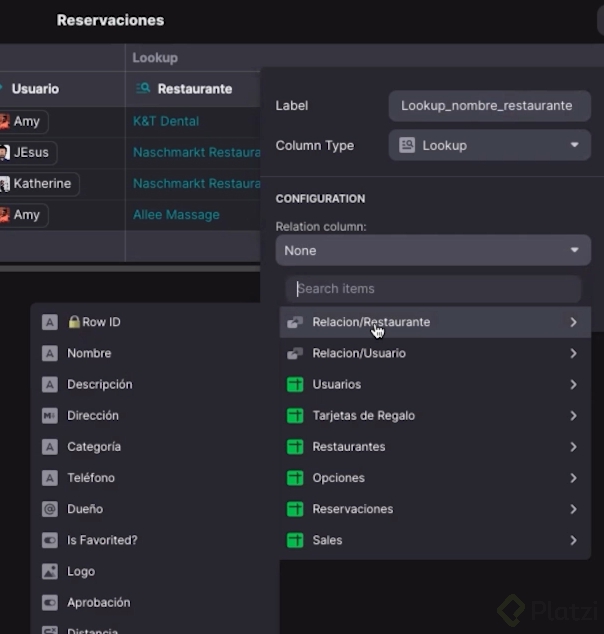Open the Column Type Lookup dropdown
Screen dimensions: 604x634
[x=489, y=145]
